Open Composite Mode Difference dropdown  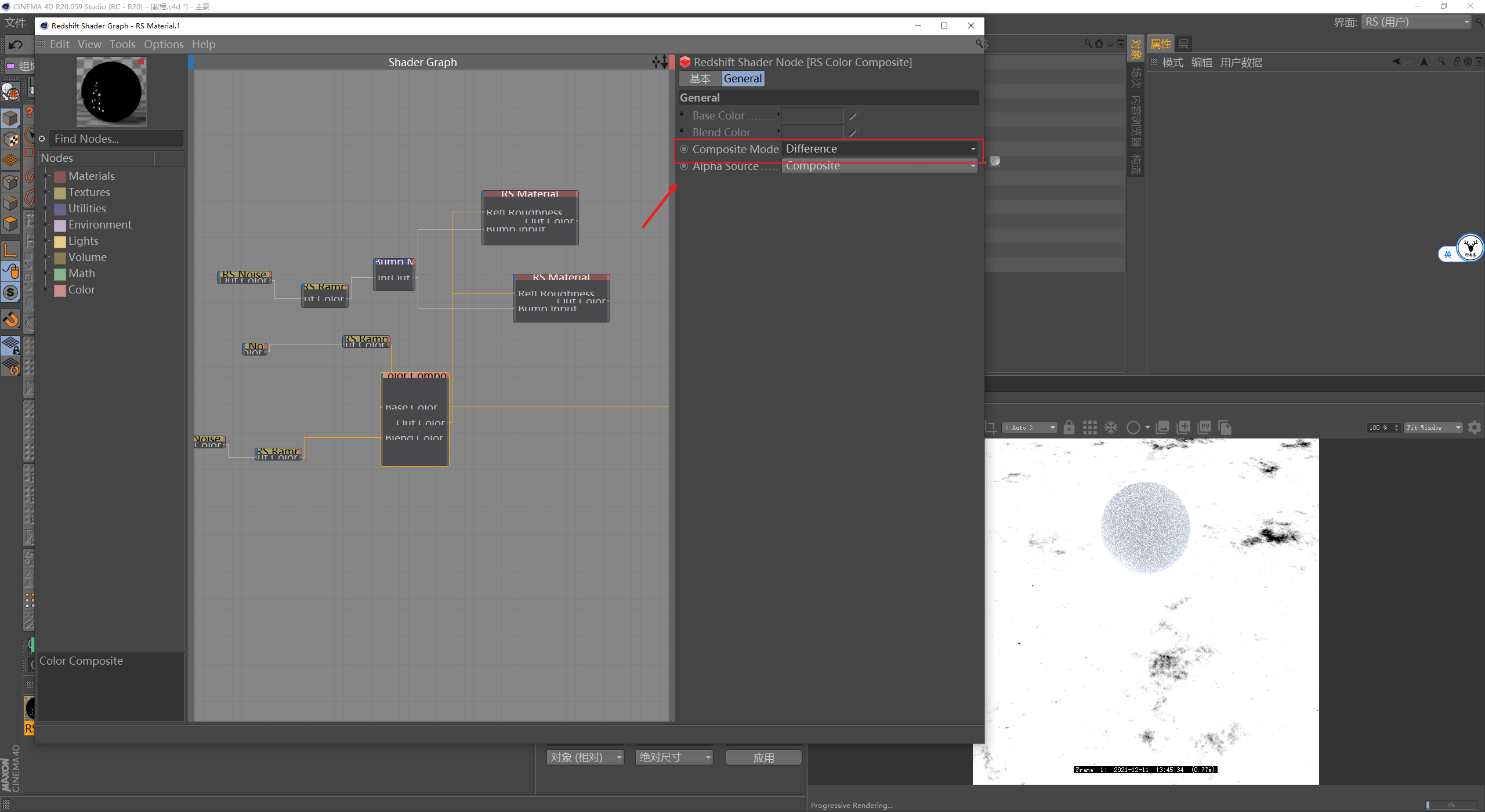point(879,149)
